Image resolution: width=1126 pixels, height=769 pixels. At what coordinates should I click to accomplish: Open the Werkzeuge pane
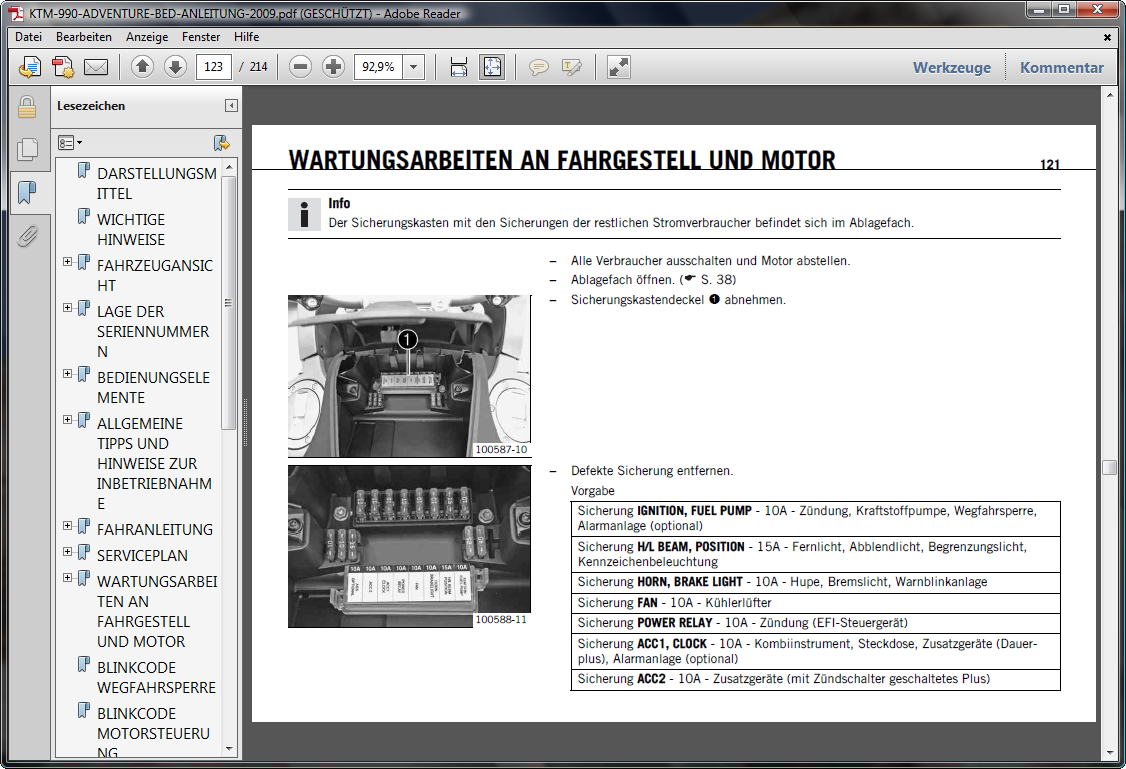[x=951, y=68]
